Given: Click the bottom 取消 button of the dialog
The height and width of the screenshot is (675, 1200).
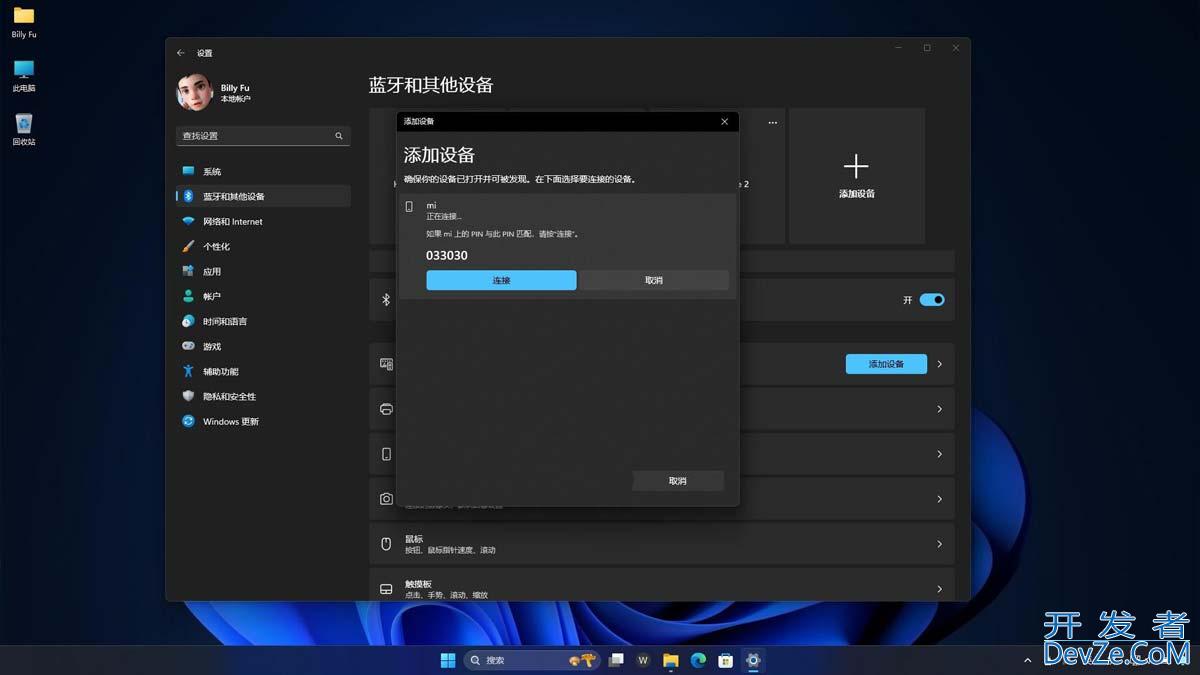Looking at the screenshot, I should point(678,481).
